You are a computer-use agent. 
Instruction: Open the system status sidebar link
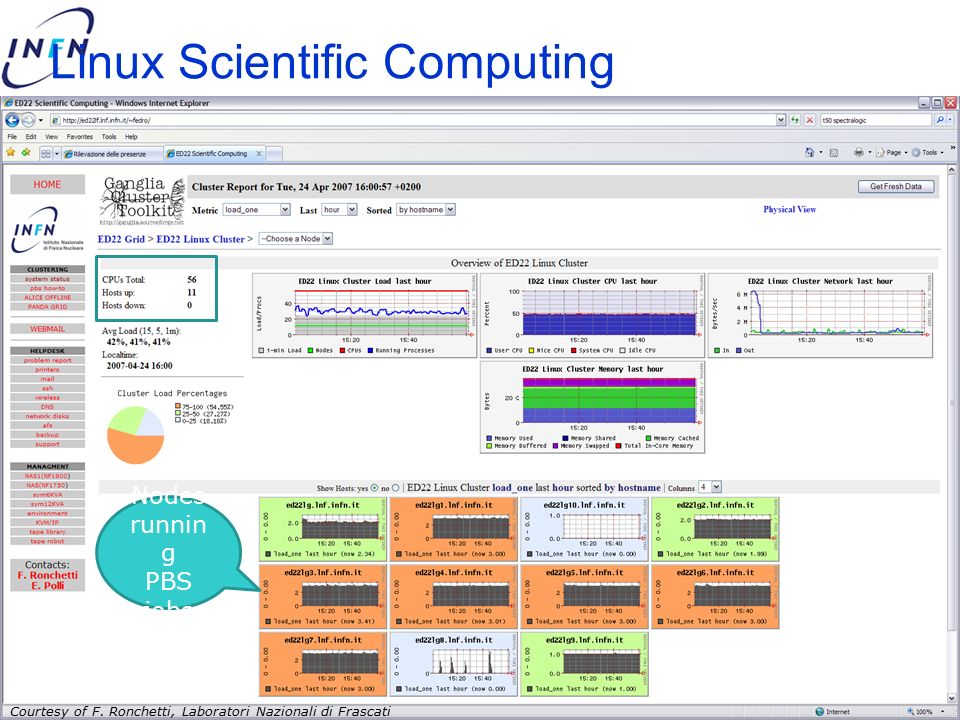pyautogui.click(x=48, y=279)
